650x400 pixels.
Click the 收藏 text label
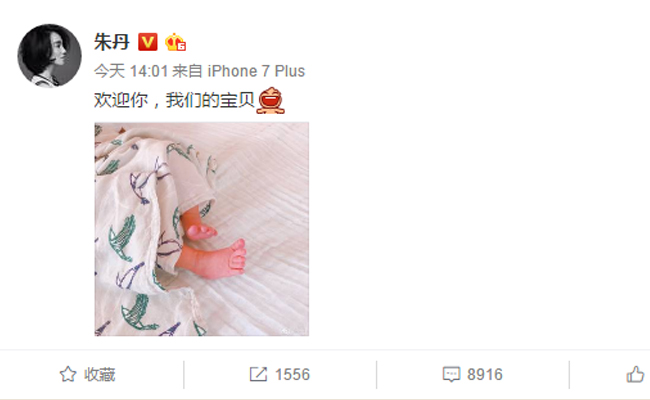coord(99,374)
